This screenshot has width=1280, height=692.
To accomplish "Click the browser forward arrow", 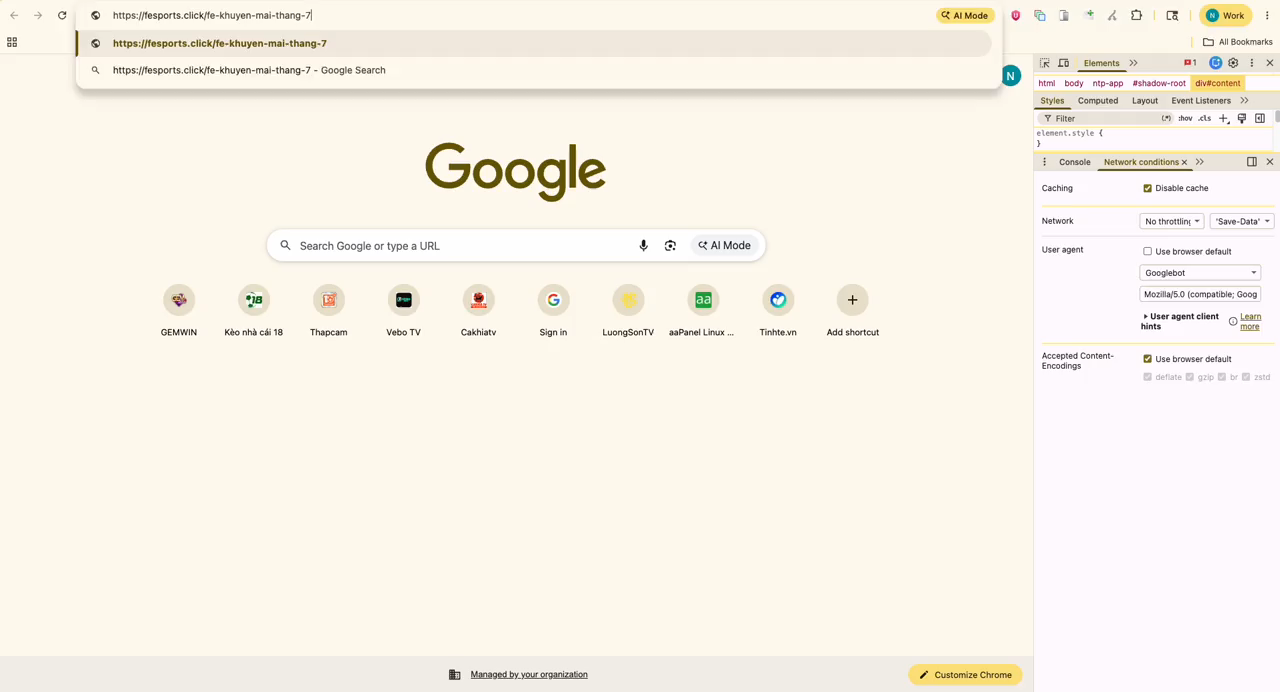I will coord(38,15).
